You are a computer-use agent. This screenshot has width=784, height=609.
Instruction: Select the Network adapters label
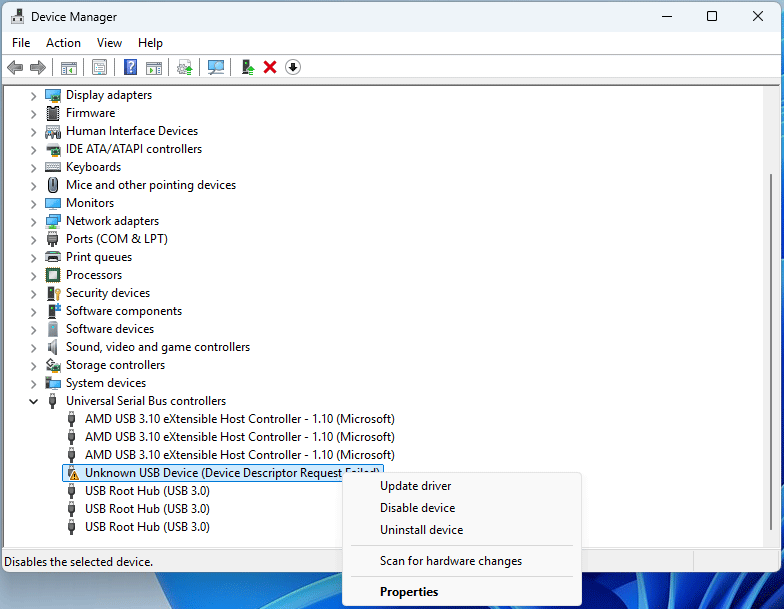pyautogui.click(x=112, y=221)
